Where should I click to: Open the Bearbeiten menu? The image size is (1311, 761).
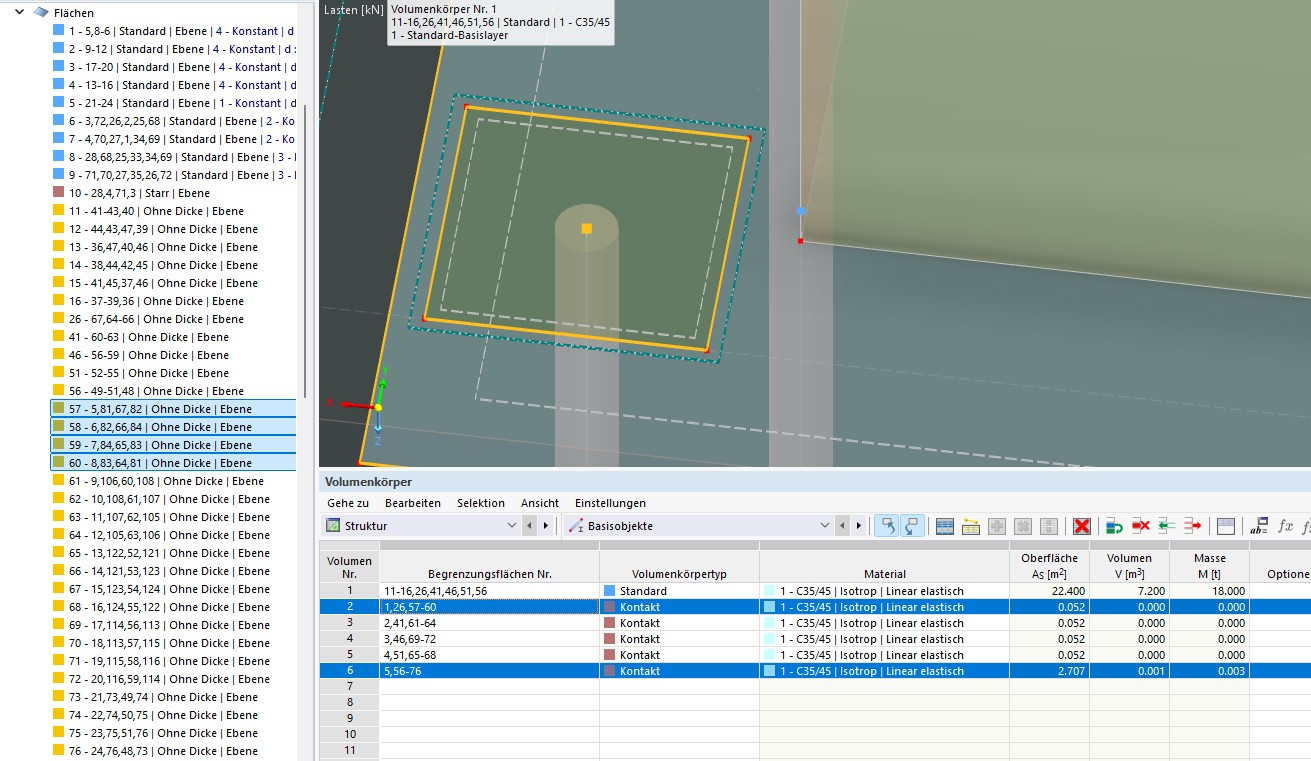pyautogui.click(x=412, y=503)
